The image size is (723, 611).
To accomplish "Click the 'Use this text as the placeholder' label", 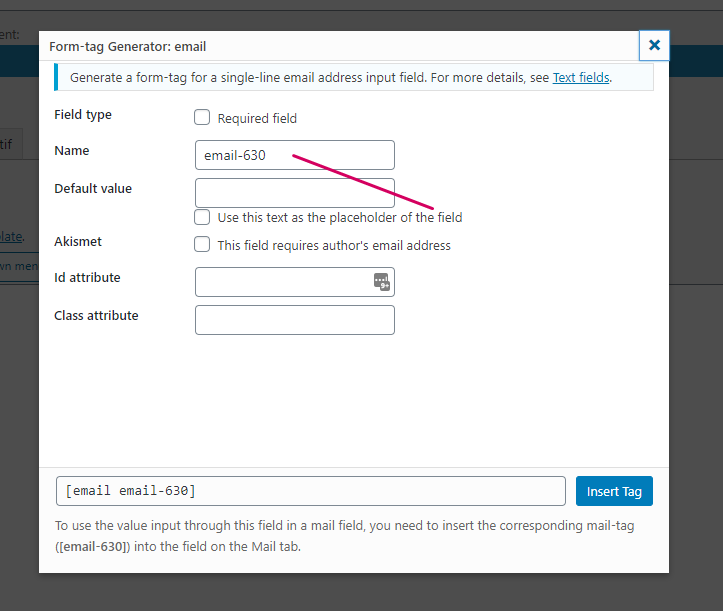I will coord(339,217).
